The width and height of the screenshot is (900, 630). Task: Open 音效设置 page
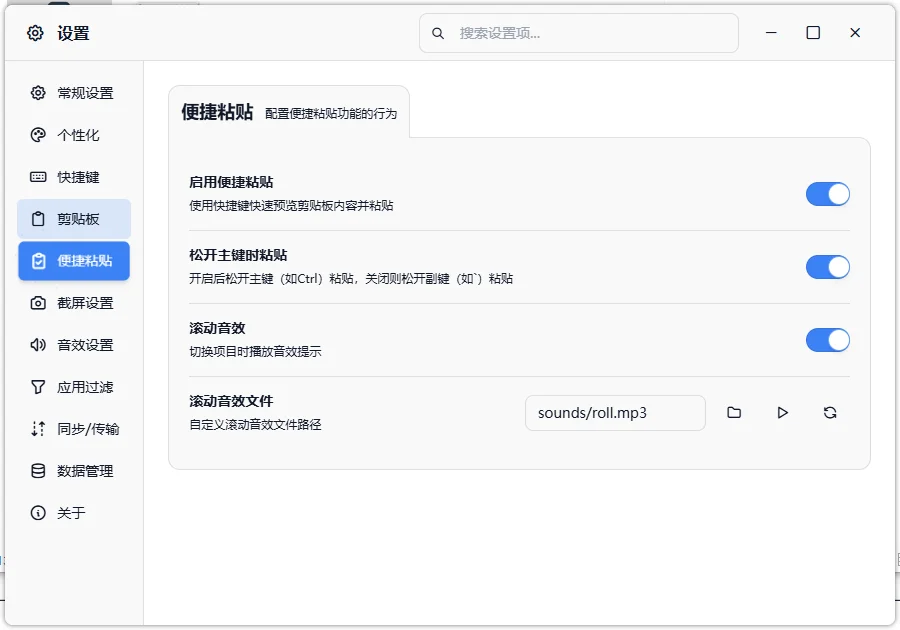point(74,345)
